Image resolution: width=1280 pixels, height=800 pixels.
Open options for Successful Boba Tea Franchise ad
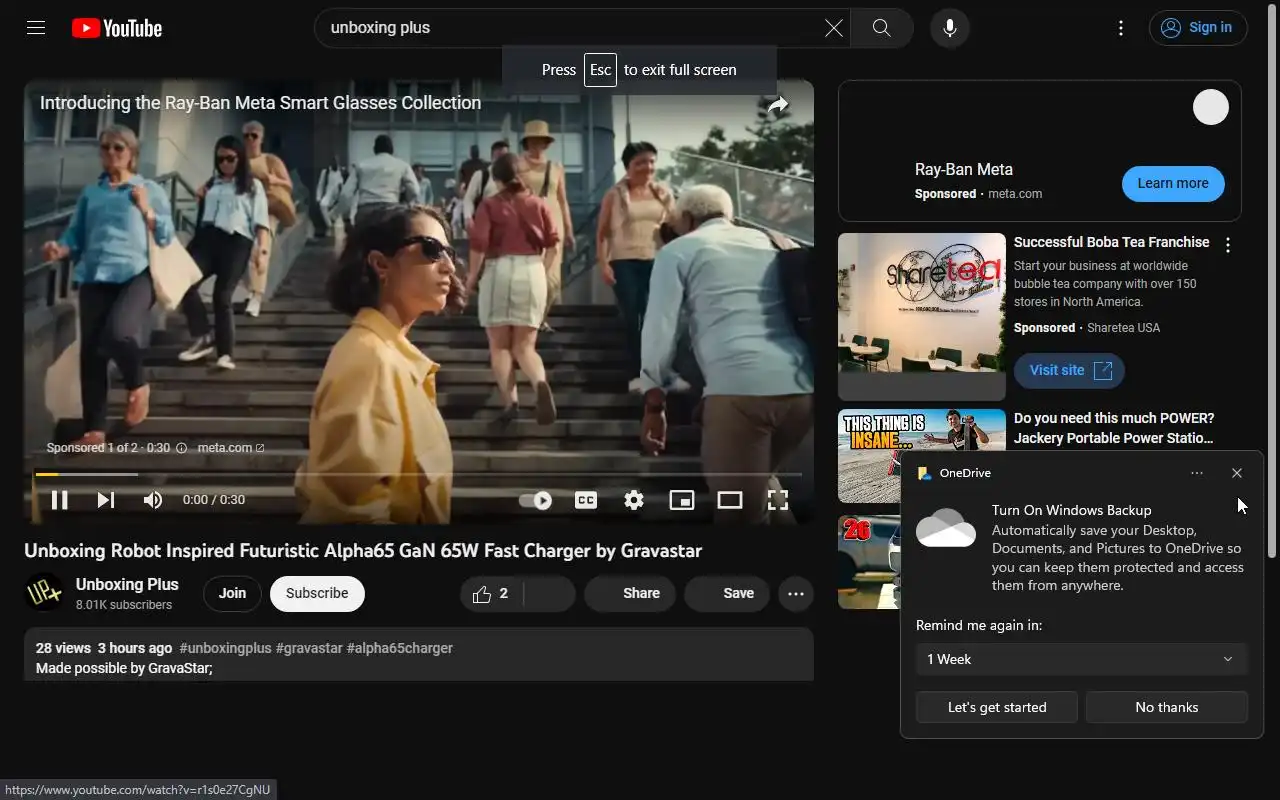click(x=1228, y=244)
